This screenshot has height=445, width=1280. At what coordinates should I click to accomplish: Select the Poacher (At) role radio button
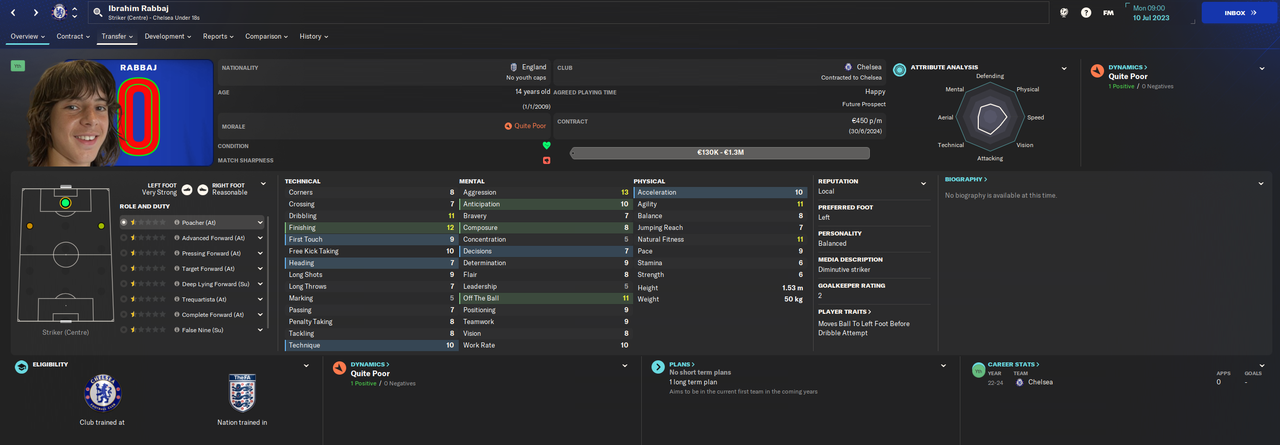(x=124, y=223)
